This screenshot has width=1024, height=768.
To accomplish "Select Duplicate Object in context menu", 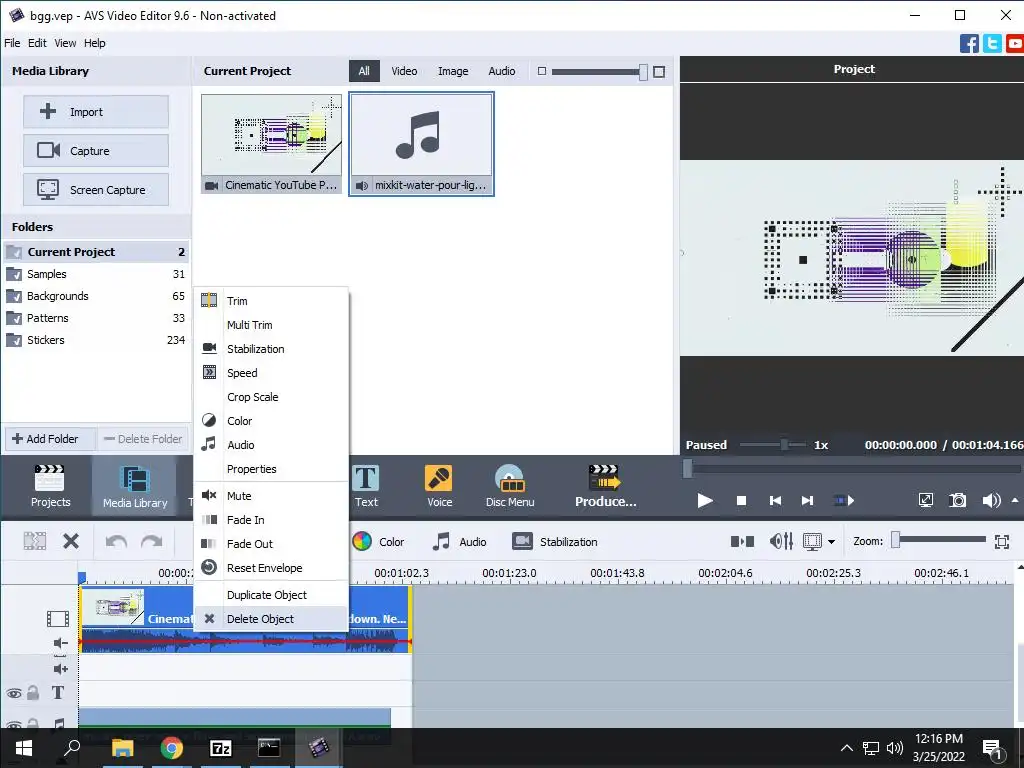I will [x=271, y=595].
